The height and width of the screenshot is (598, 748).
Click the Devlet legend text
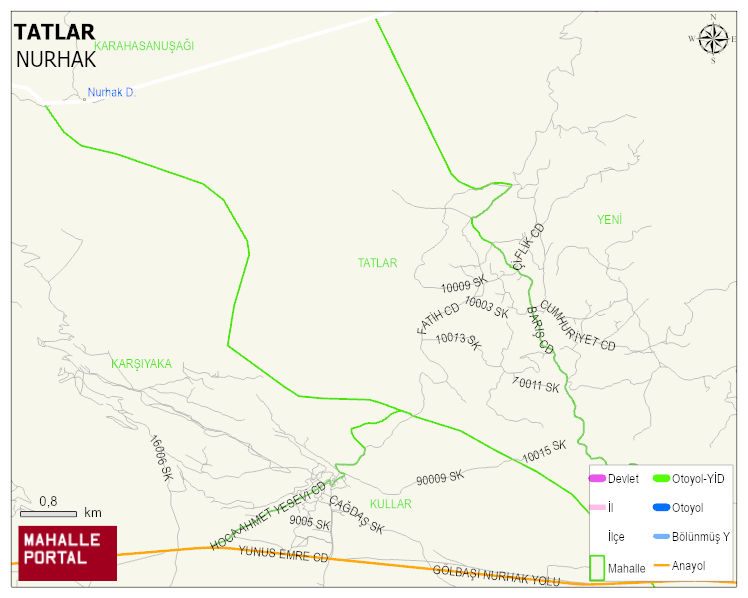(623, 478)
